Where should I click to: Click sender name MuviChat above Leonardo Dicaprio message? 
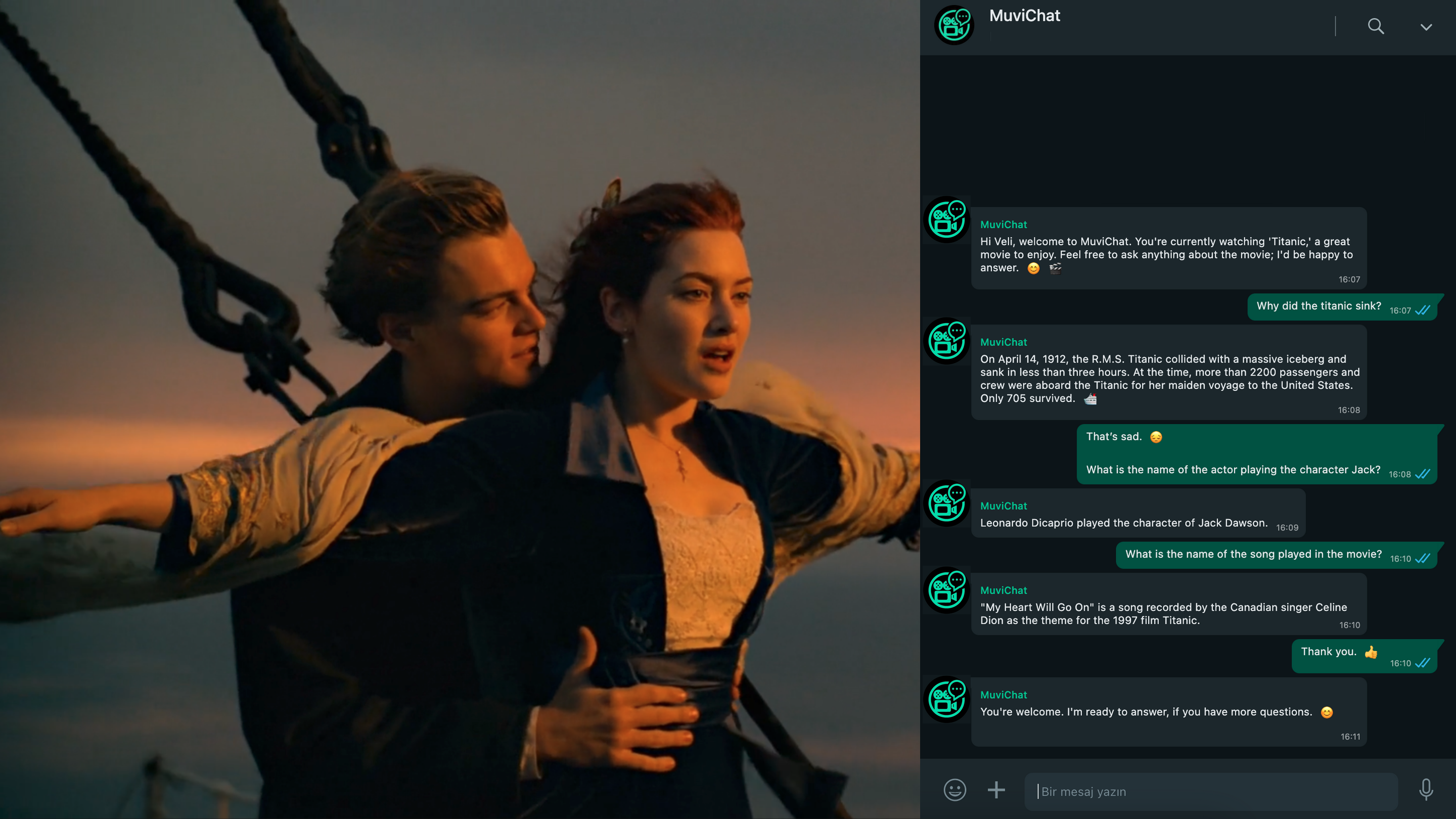pos(1003,506)
